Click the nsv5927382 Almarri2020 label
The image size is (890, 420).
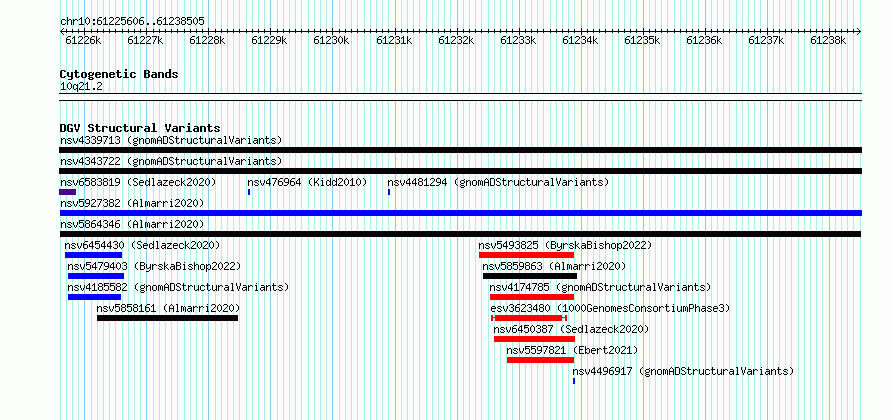click(x=132, y=203)
